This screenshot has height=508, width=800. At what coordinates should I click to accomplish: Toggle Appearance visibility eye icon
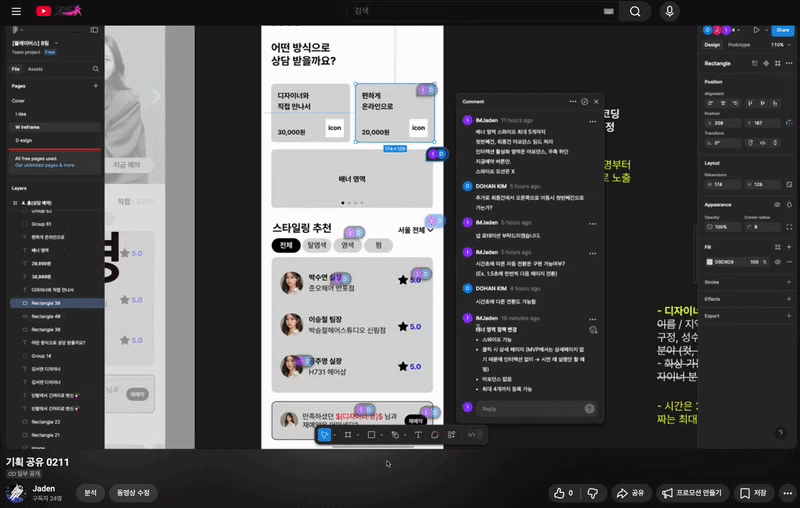point(777,205)
